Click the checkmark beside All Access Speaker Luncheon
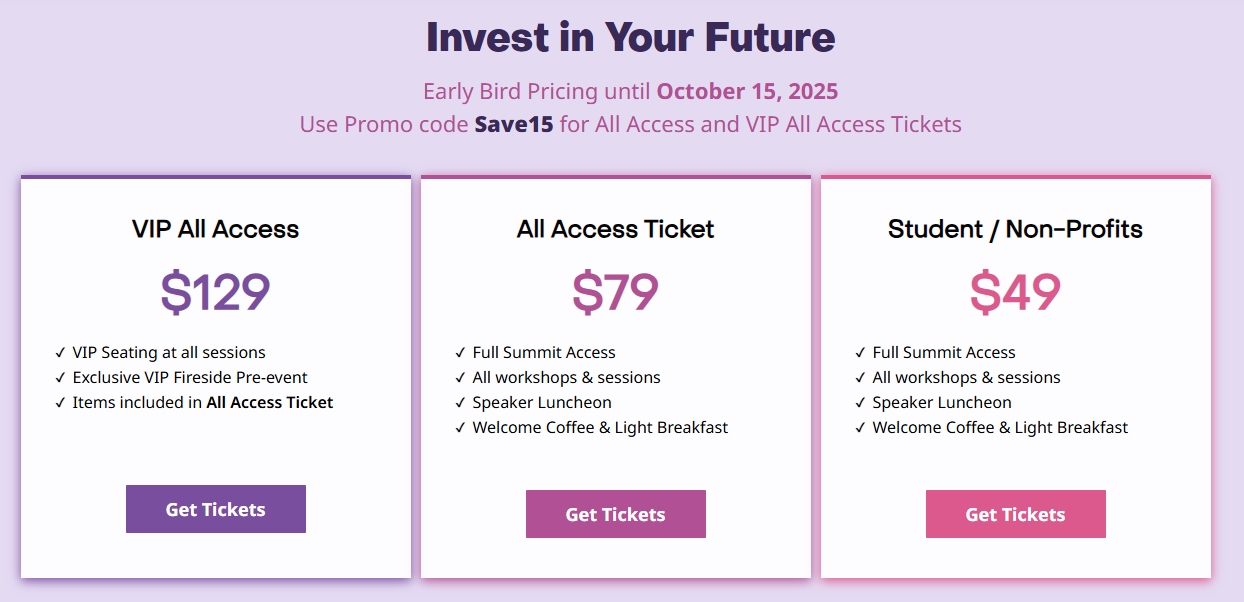 click(461, 403)
